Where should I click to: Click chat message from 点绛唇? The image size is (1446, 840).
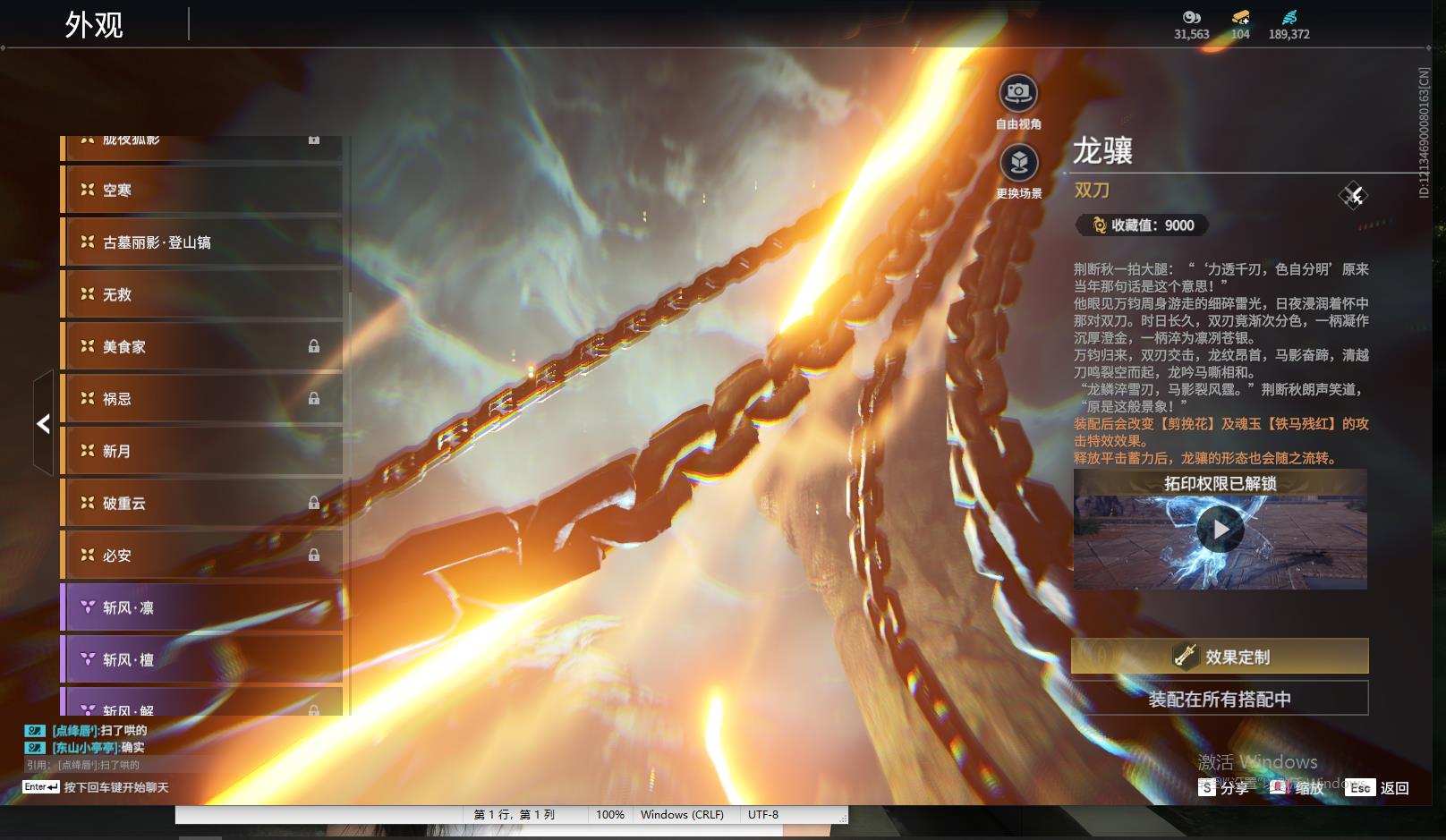[87, 731]
